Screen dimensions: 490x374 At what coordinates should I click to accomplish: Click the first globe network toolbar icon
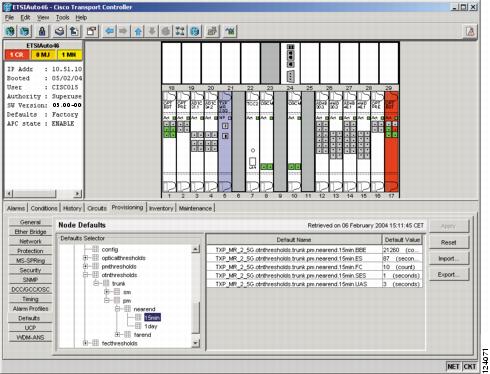coord(10,31)
